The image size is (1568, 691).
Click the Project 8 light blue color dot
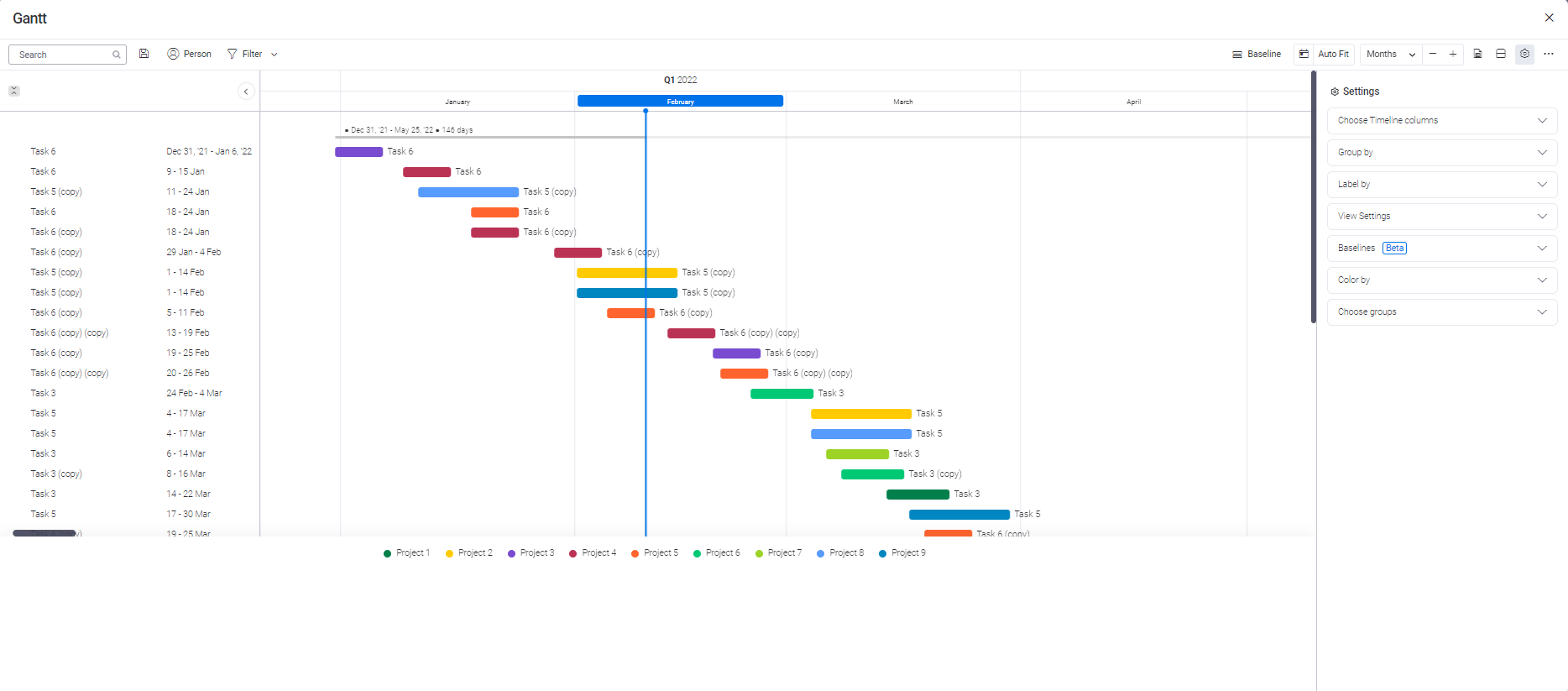821,554
